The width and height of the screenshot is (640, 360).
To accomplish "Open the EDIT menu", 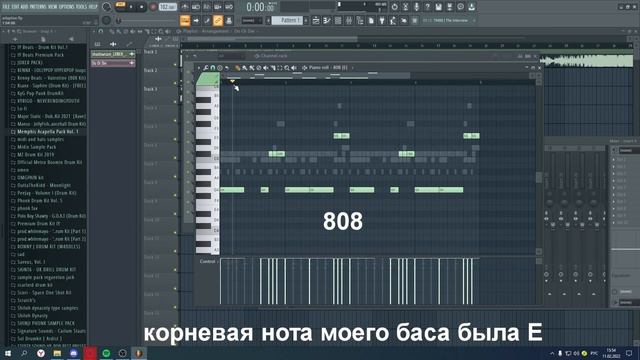I will pos(16,7).
